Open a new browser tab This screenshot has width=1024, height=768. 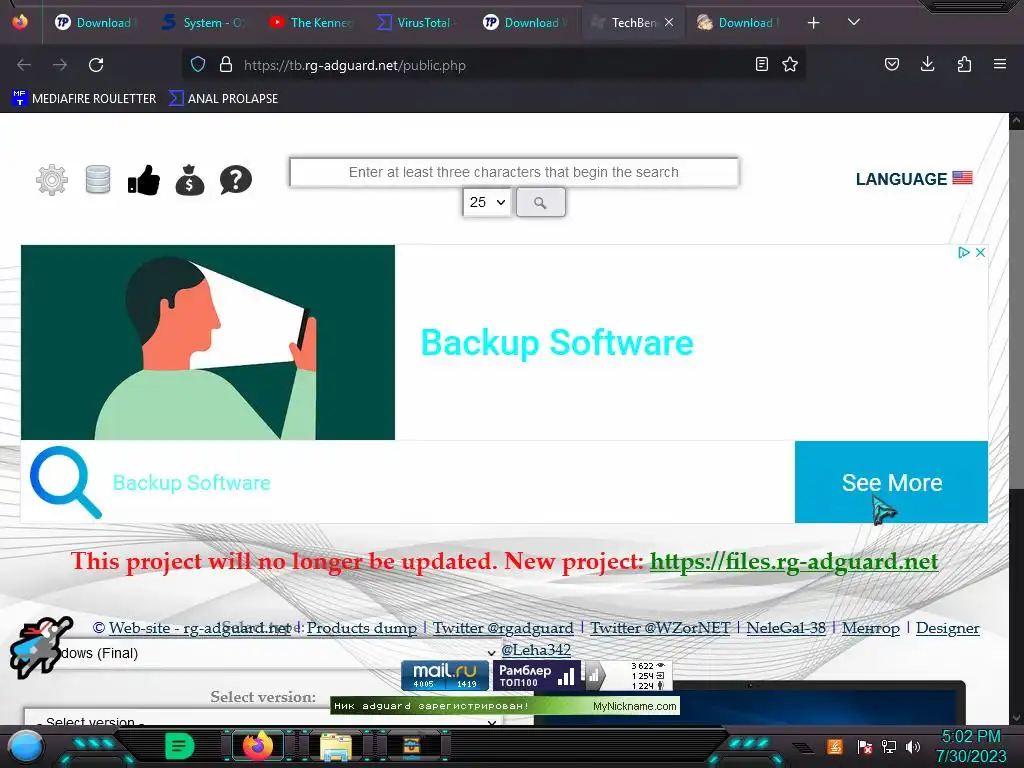click(813, 23)
